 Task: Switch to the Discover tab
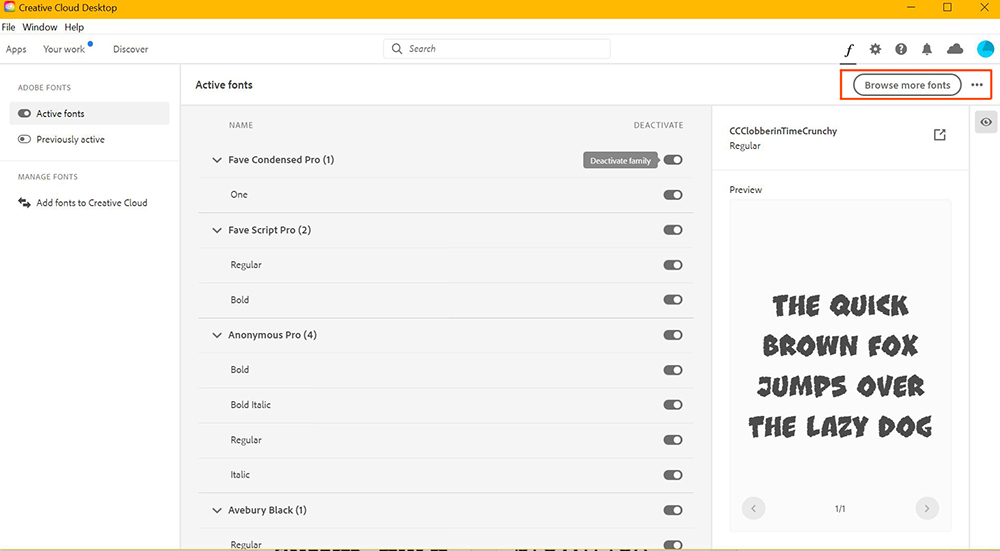(x=131, y=49)
